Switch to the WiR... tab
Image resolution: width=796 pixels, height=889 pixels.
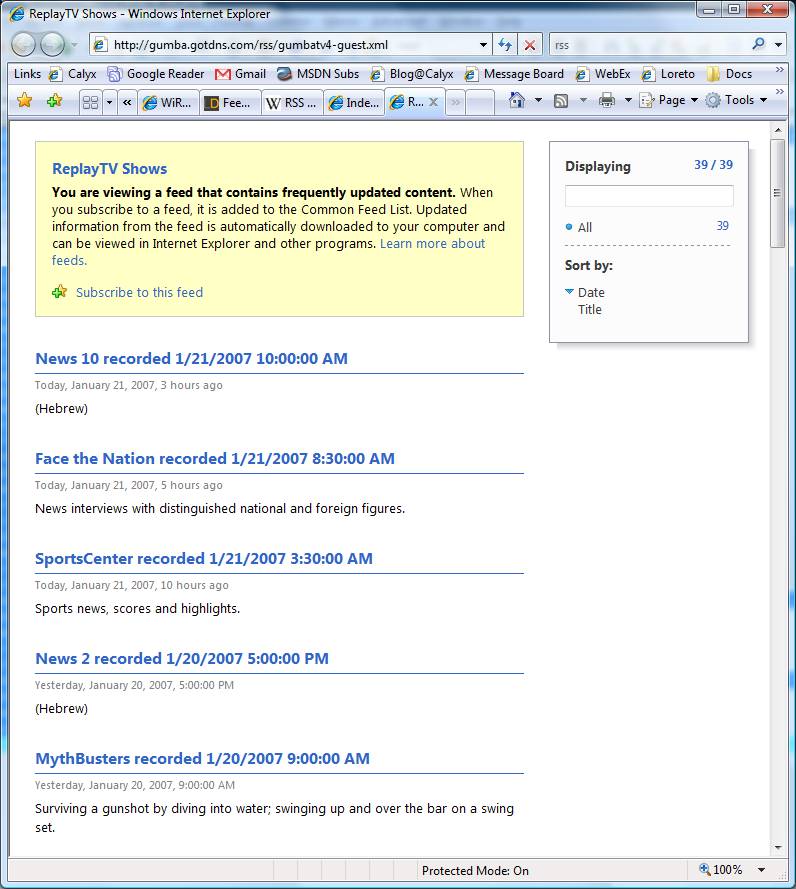168,103
